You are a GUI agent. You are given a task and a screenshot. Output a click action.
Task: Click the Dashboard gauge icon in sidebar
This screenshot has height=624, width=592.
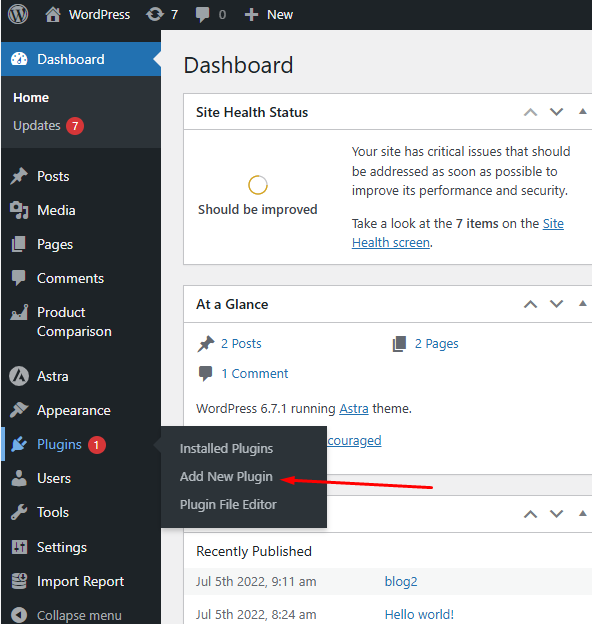pyautogui.click(x=19, y=59)
